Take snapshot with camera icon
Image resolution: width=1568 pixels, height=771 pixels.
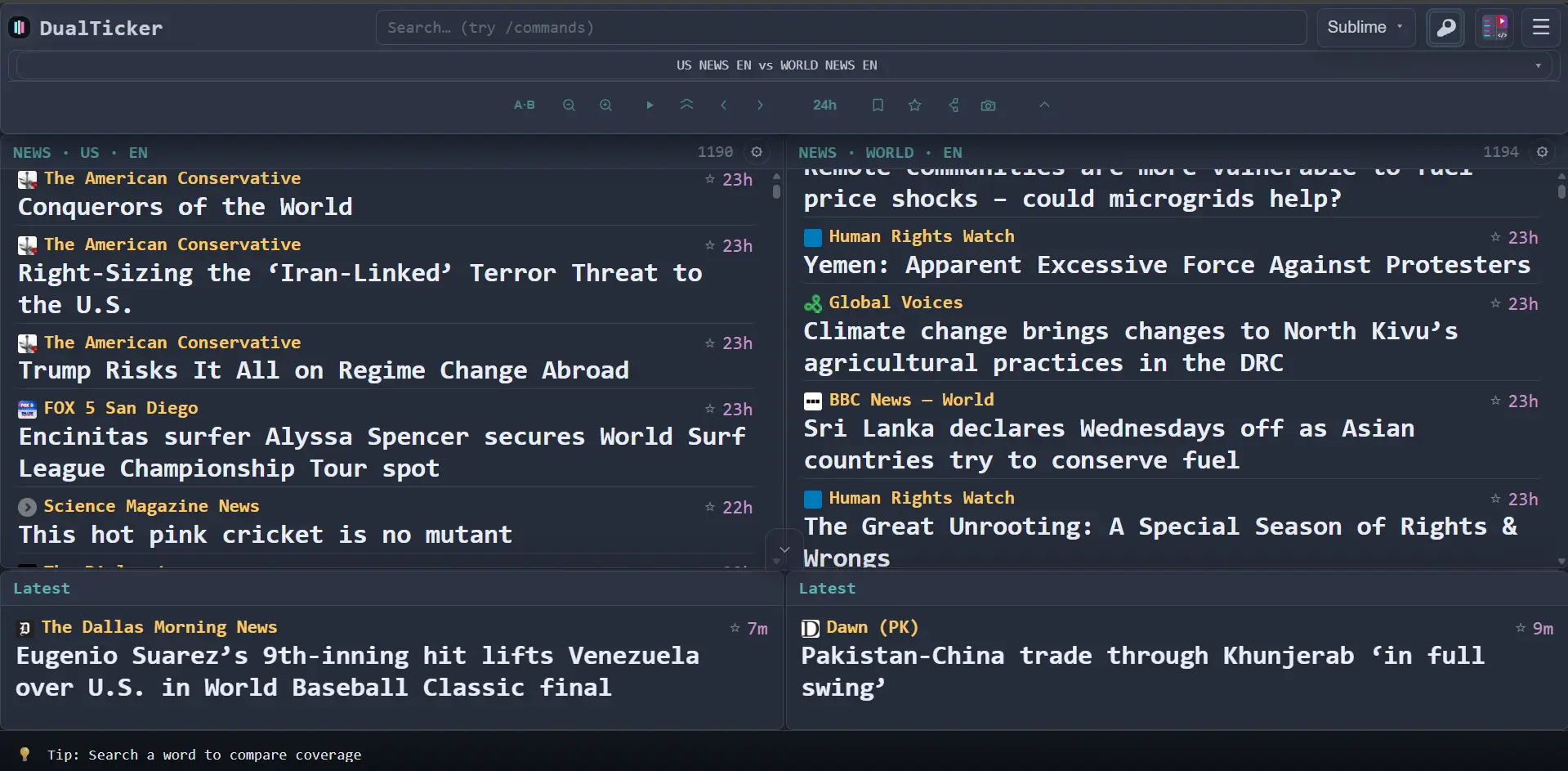[988, 105]
